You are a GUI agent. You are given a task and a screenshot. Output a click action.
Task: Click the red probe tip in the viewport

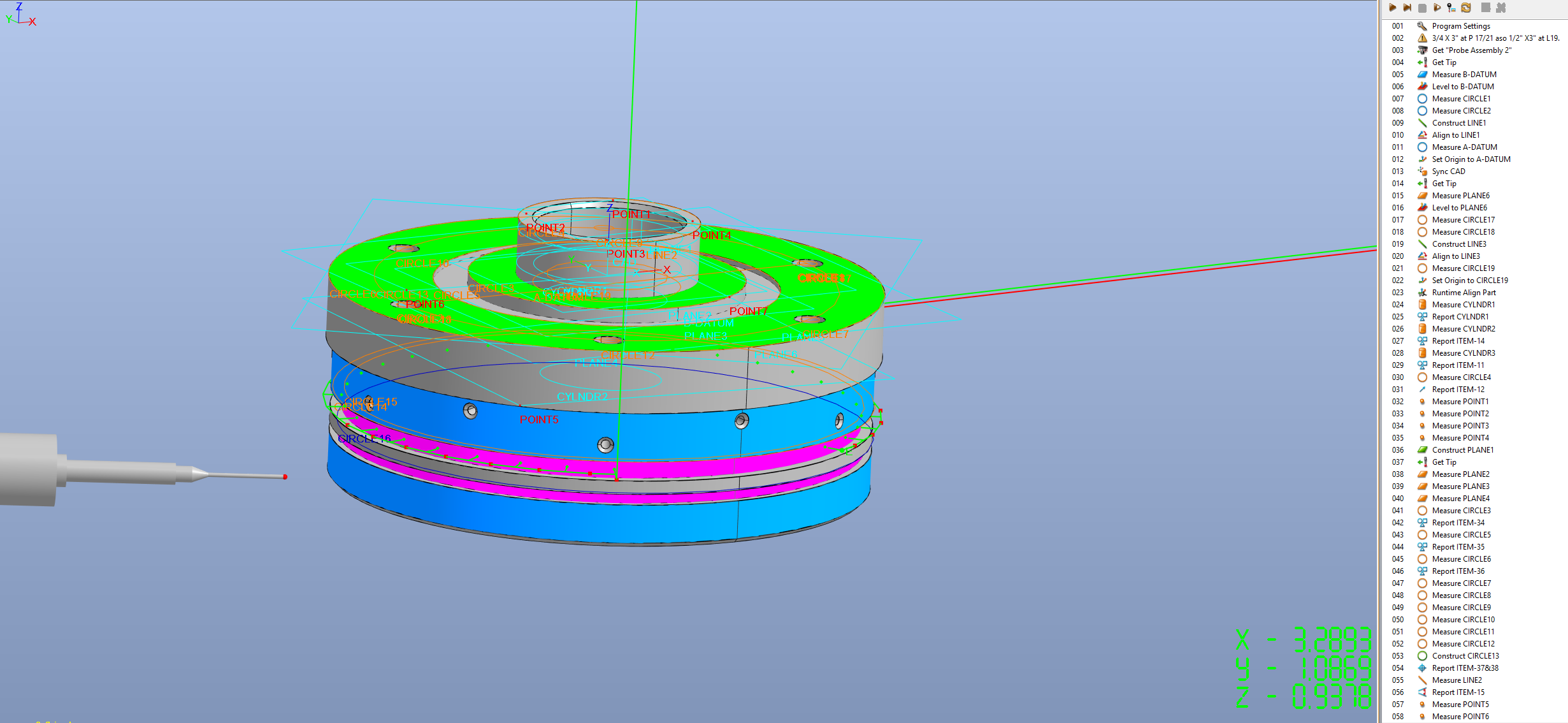click(285, 477)
